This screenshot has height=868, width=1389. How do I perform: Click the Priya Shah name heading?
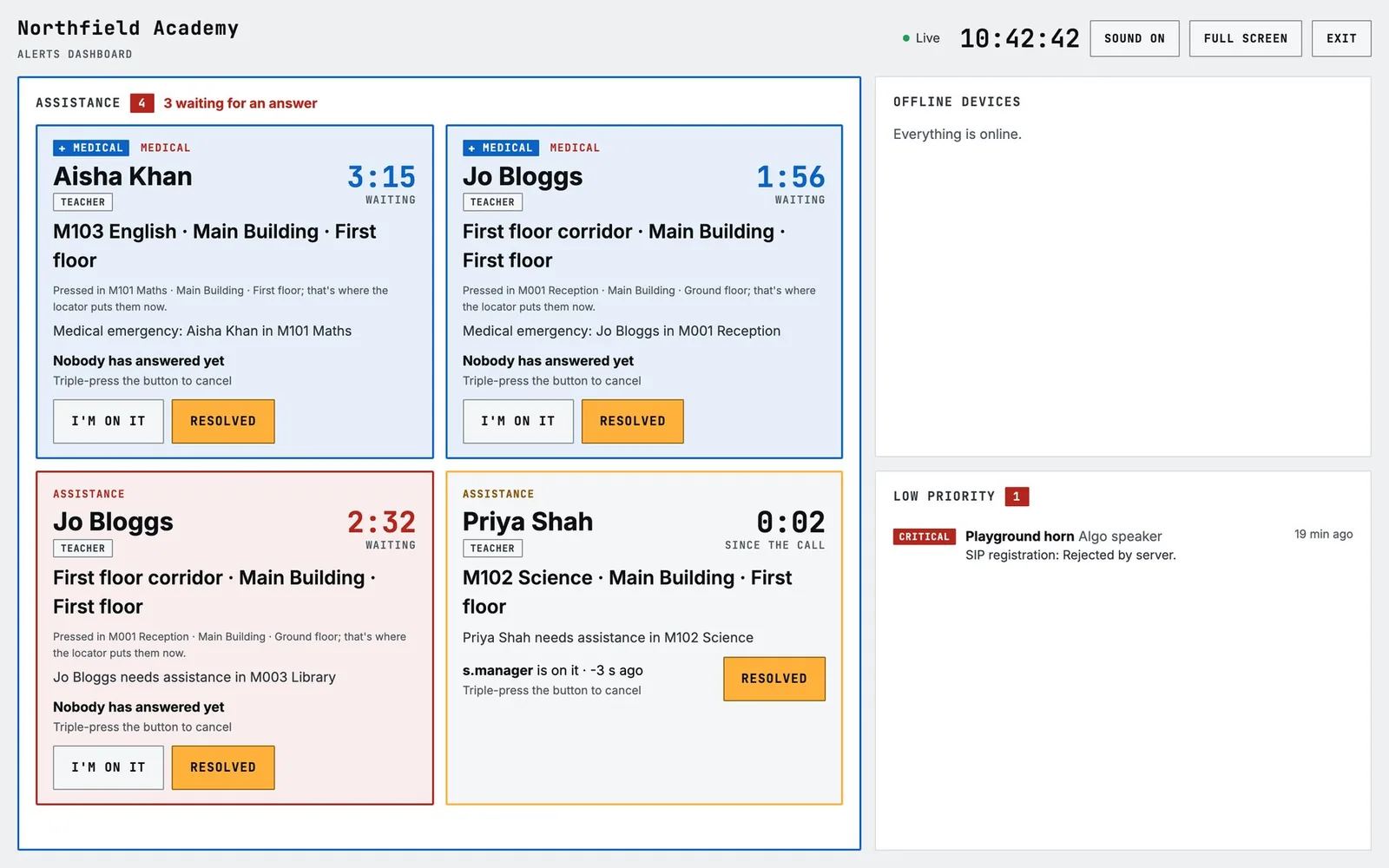click(528, 522)
